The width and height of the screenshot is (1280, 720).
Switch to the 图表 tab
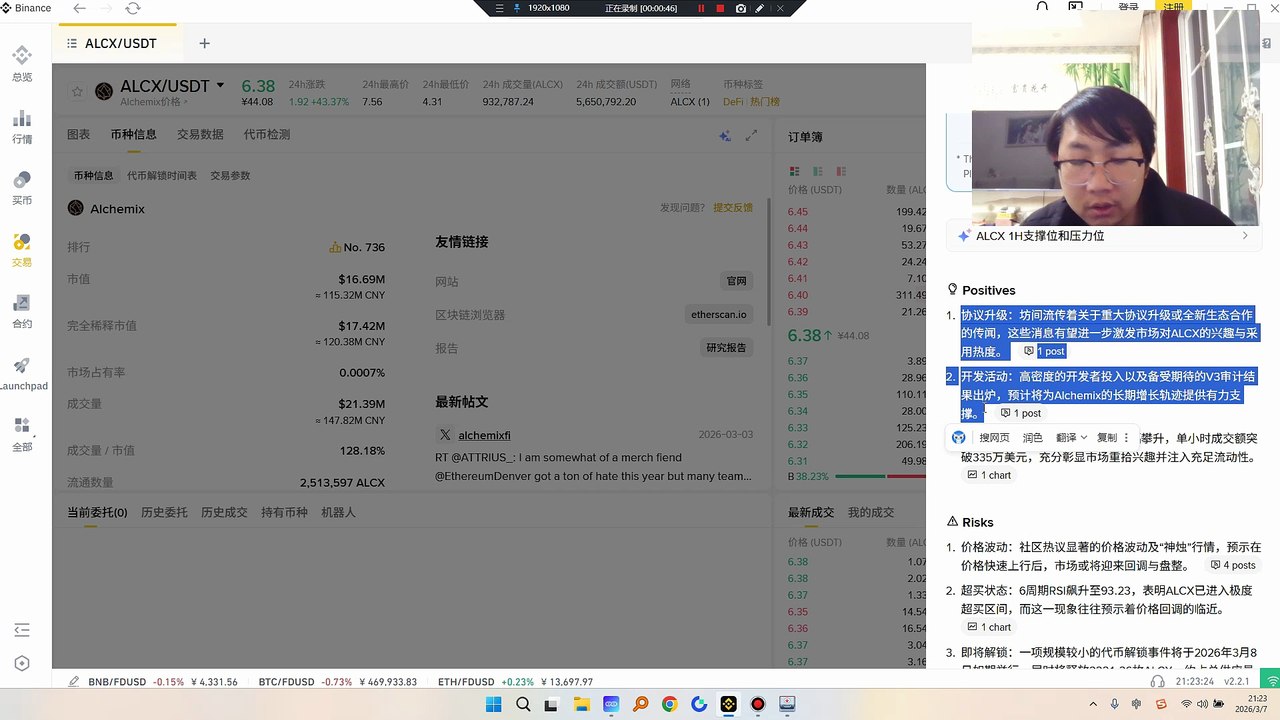click(78, 134)
